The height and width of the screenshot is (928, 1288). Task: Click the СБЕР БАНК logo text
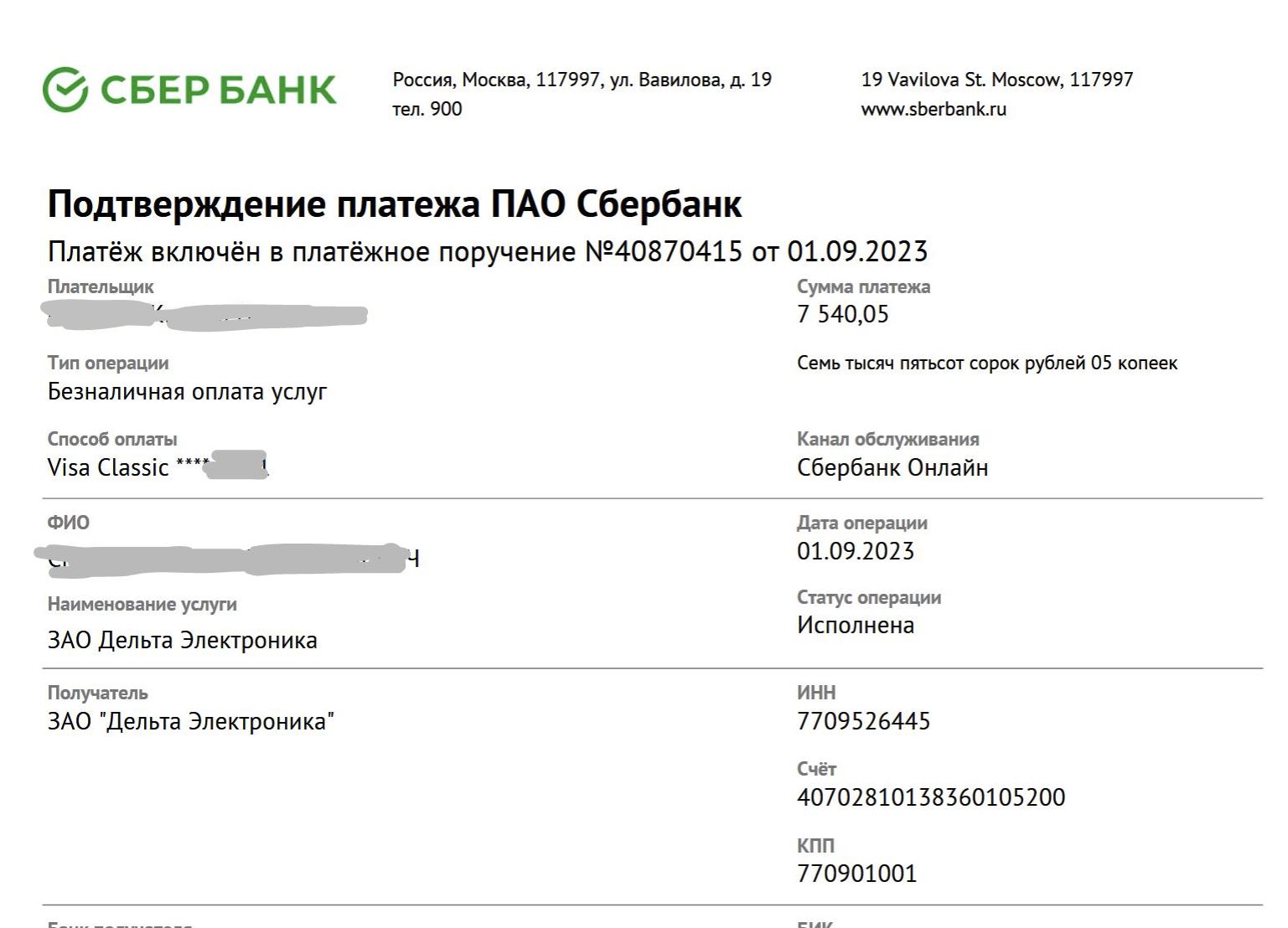pos(219,90)
